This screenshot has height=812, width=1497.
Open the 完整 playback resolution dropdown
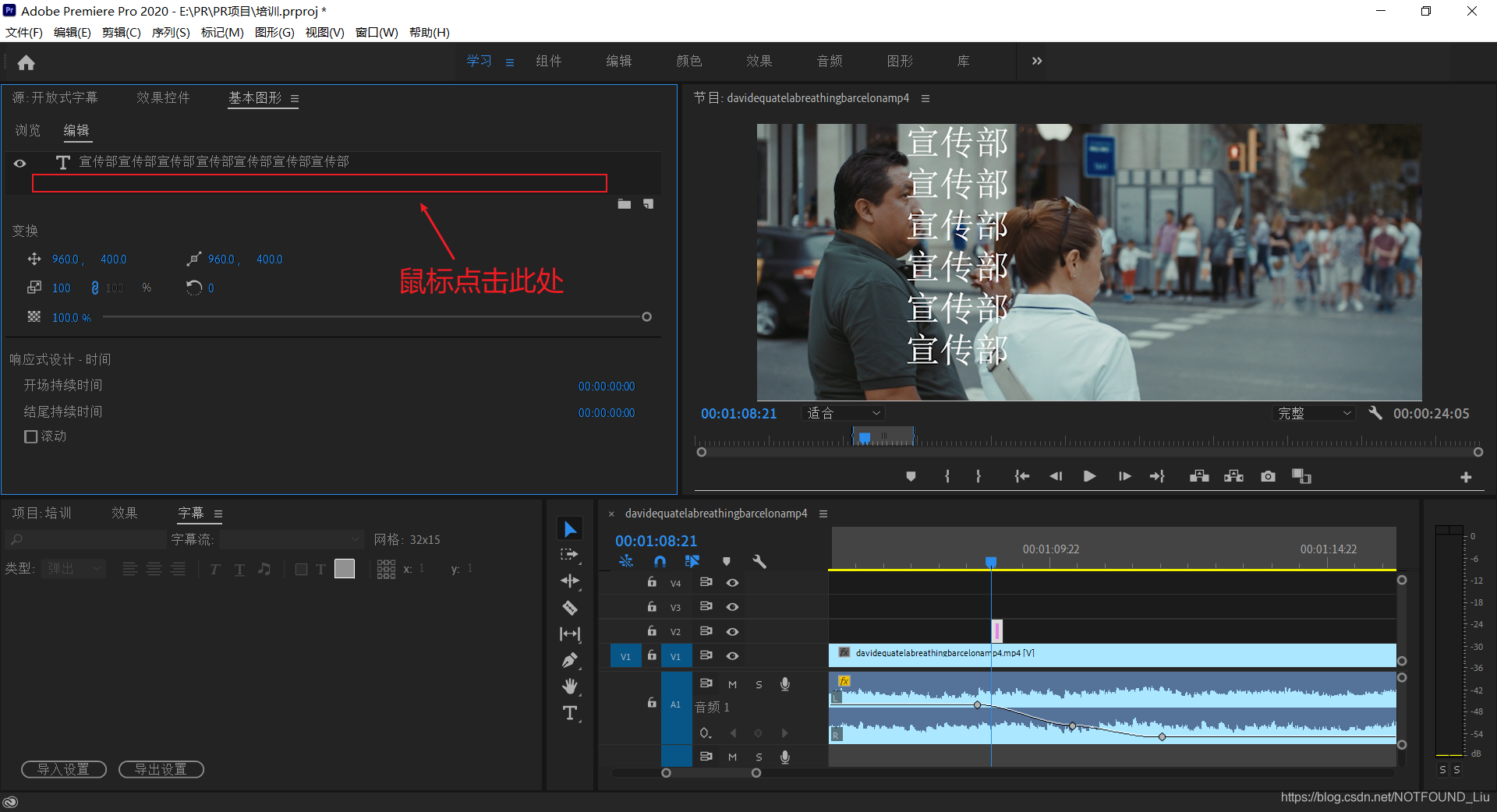[x=1314, y=413]
